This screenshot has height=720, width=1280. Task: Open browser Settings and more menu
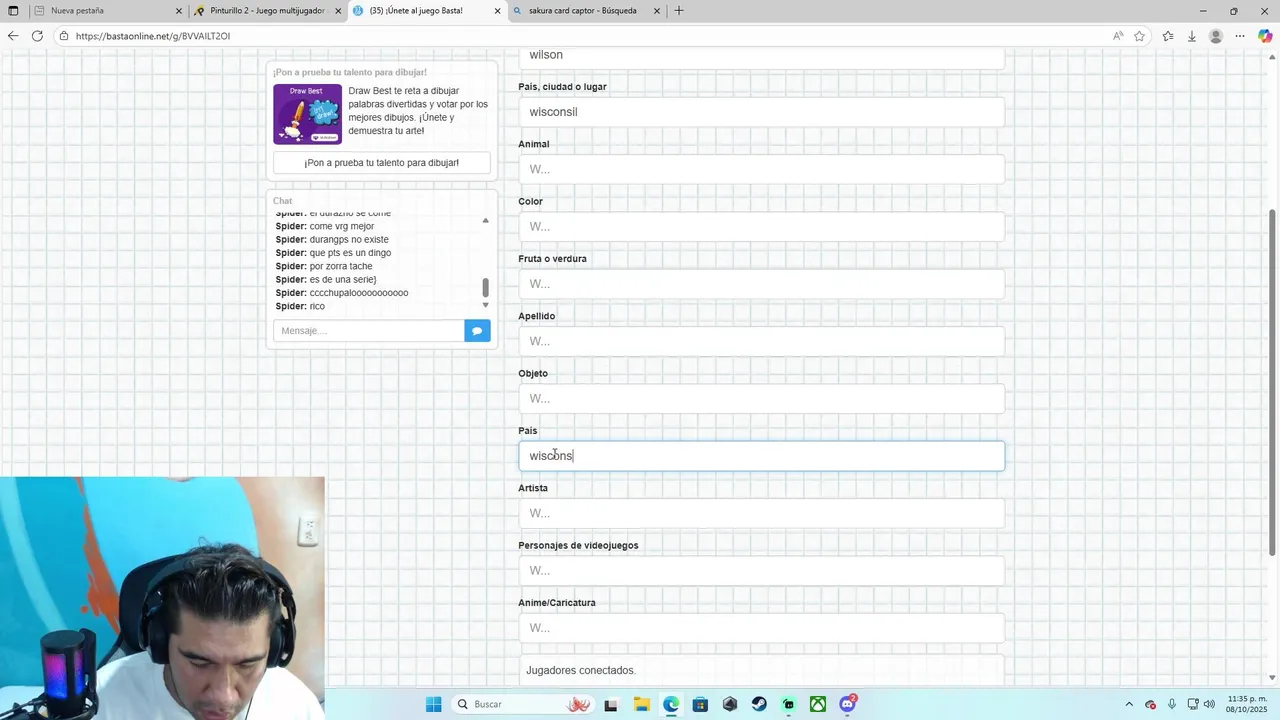(1240, 36)
